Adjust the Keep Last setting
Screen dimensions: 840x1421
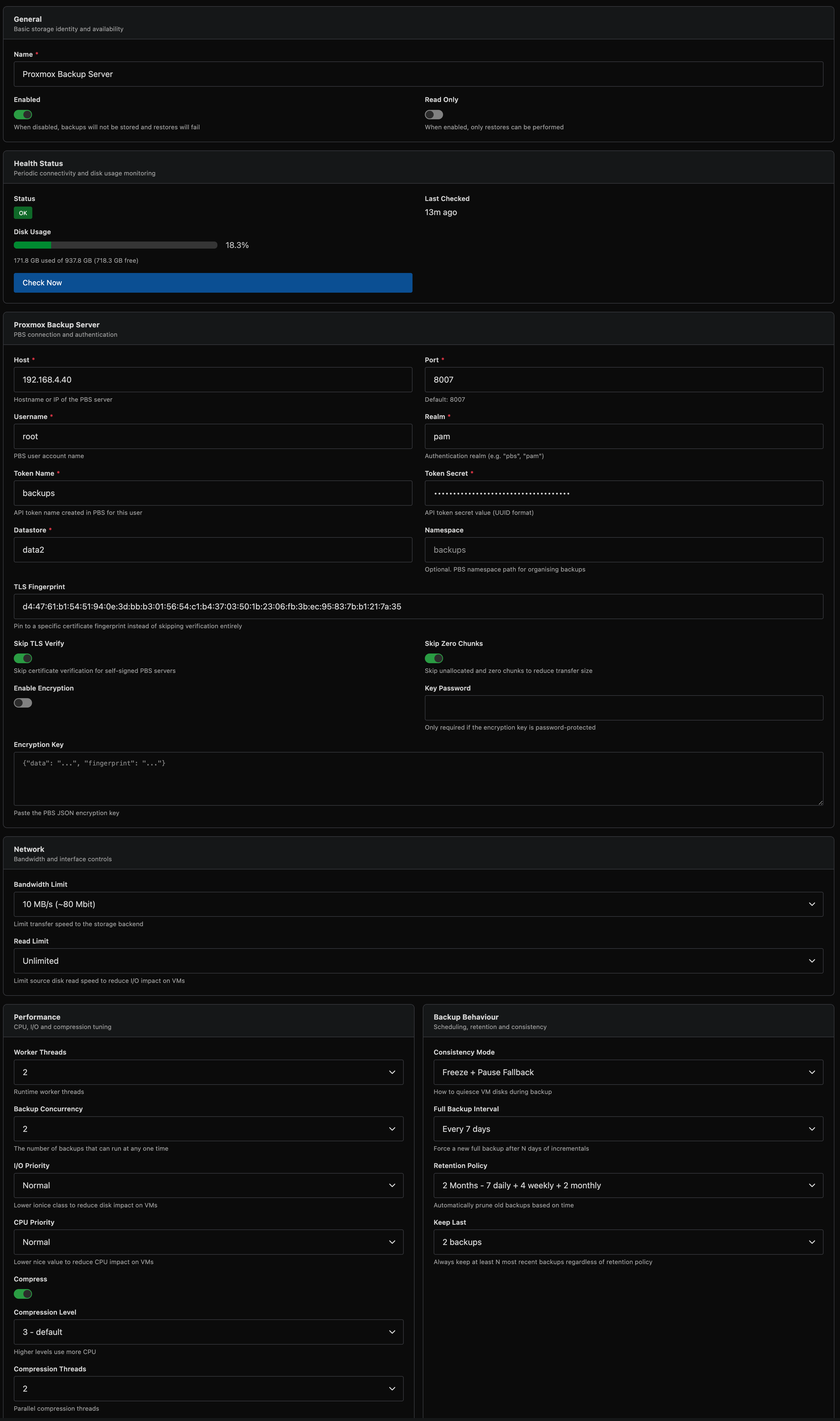click(628, 1241)
